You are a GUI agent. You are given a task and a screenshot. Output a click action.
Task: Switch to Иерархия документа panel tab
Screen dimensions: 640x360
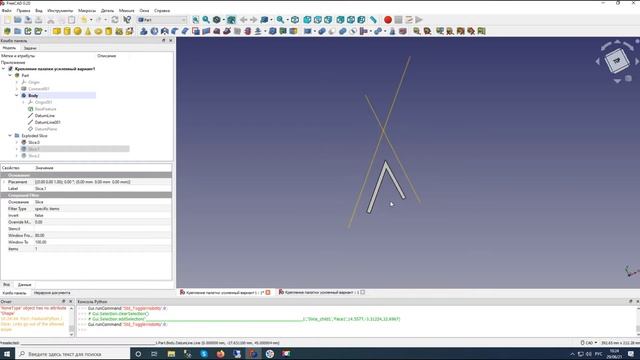pyautogui.click(x=52, y=293)
